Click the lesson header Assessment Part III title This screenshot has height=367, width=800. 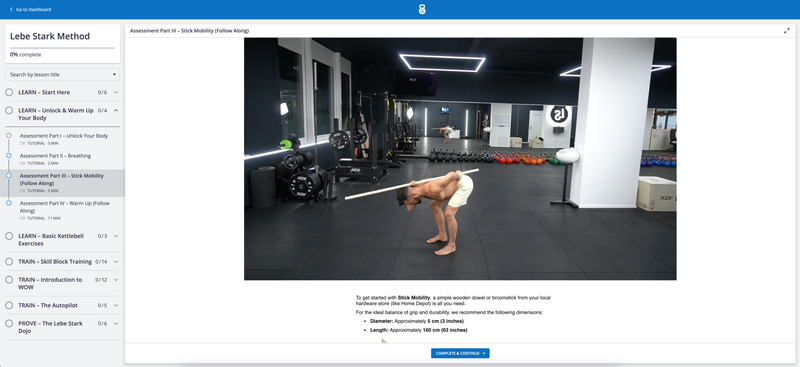tap(189, 31)
